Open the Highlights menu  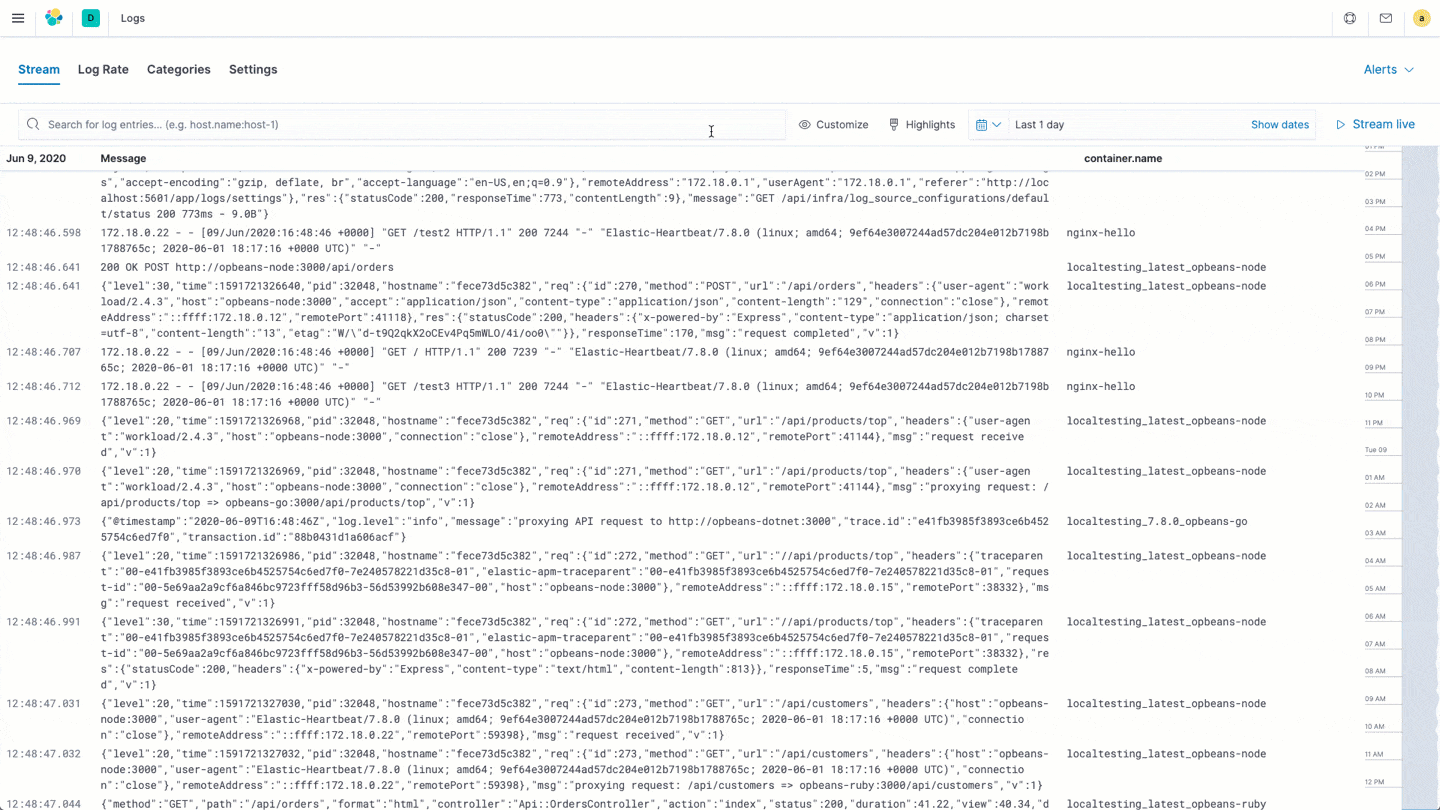coord(922,124)
